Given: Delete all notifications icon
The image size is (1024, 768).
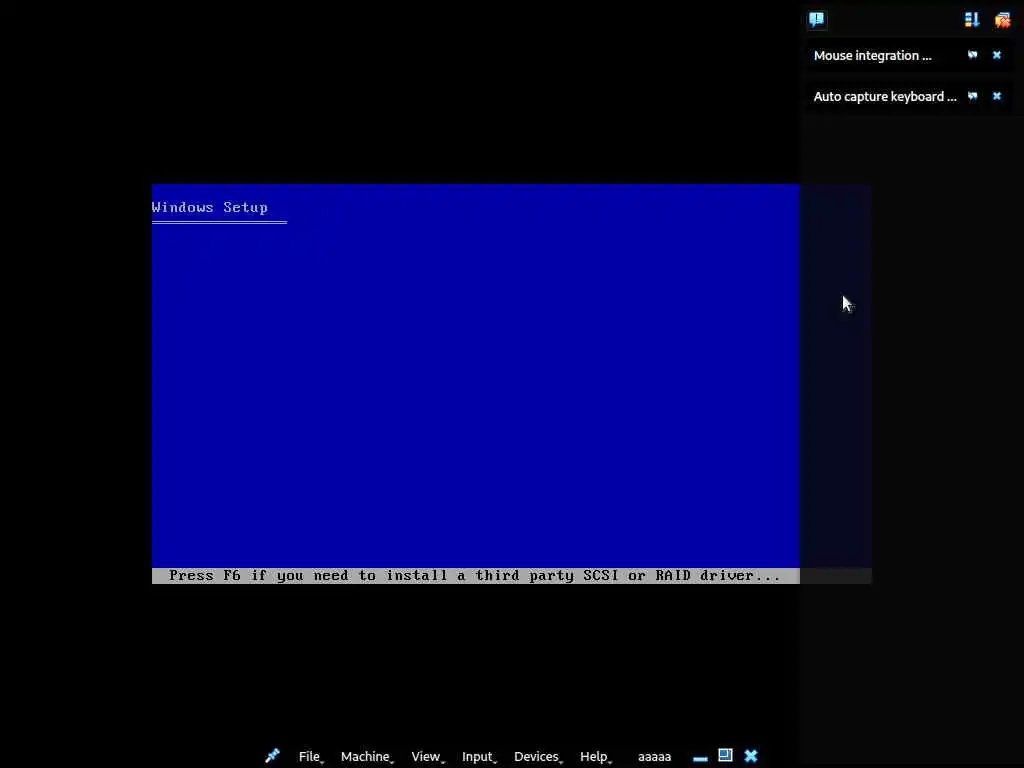Looking at the screenshot, I should click(x=1002, y=20).
